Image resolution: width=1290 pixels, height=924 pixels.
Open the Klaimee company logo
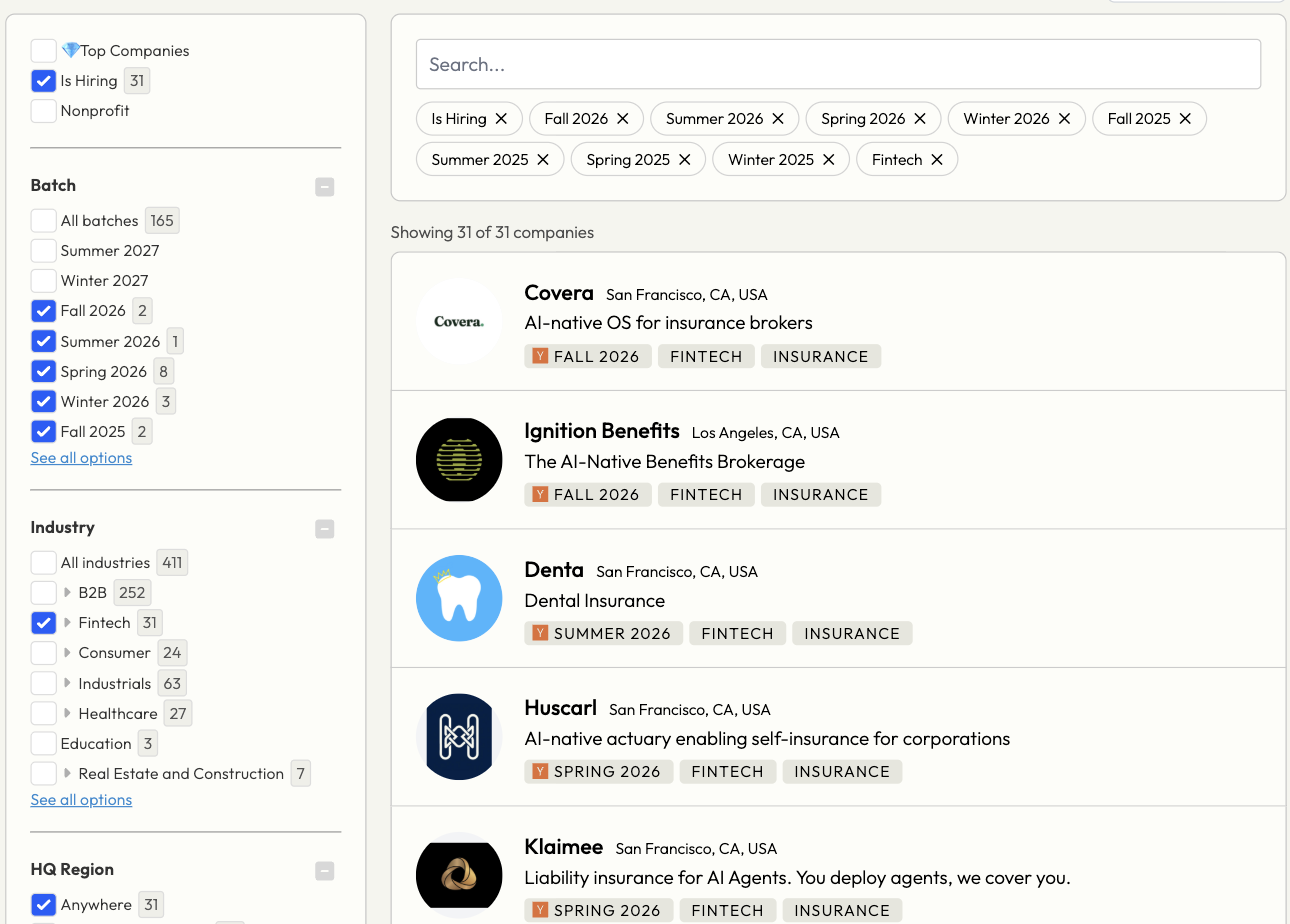pos(459,876)
